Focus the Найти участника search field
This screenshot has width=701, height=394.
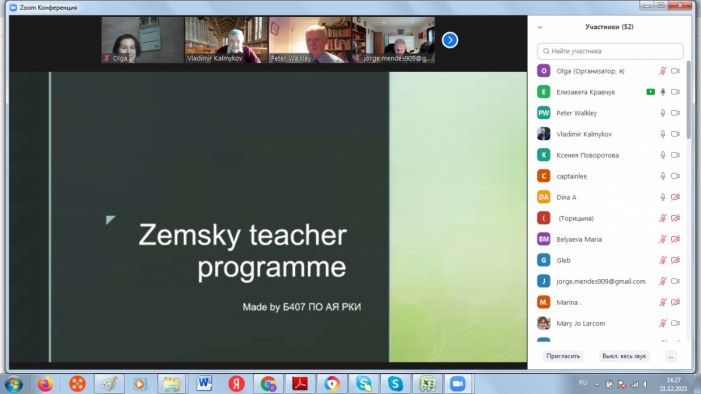coord(610,51)
